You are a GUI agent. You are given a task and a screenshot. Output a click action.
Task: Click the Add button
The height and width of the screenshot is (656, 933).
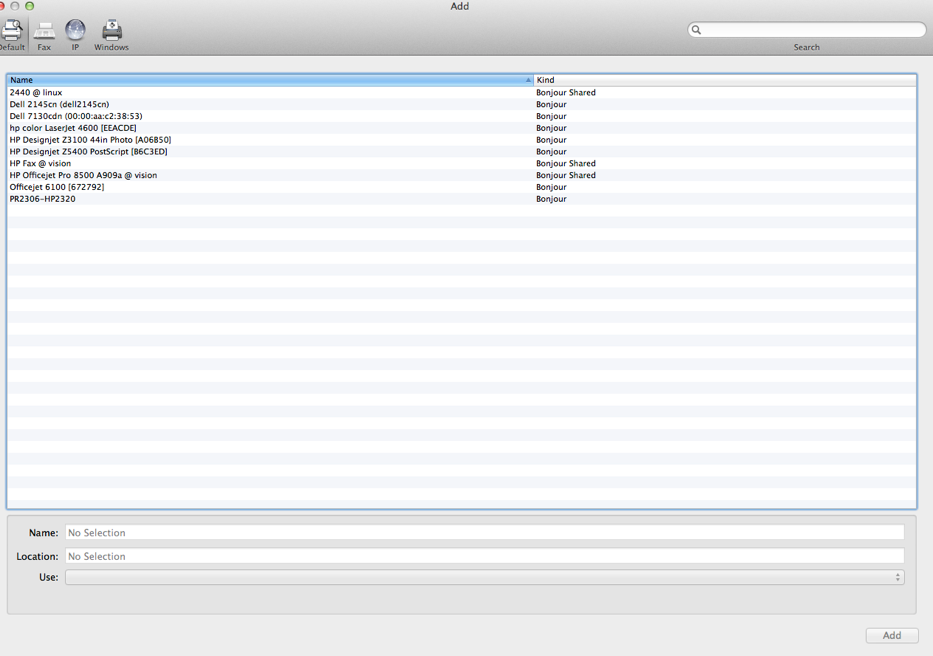(891, 635)
